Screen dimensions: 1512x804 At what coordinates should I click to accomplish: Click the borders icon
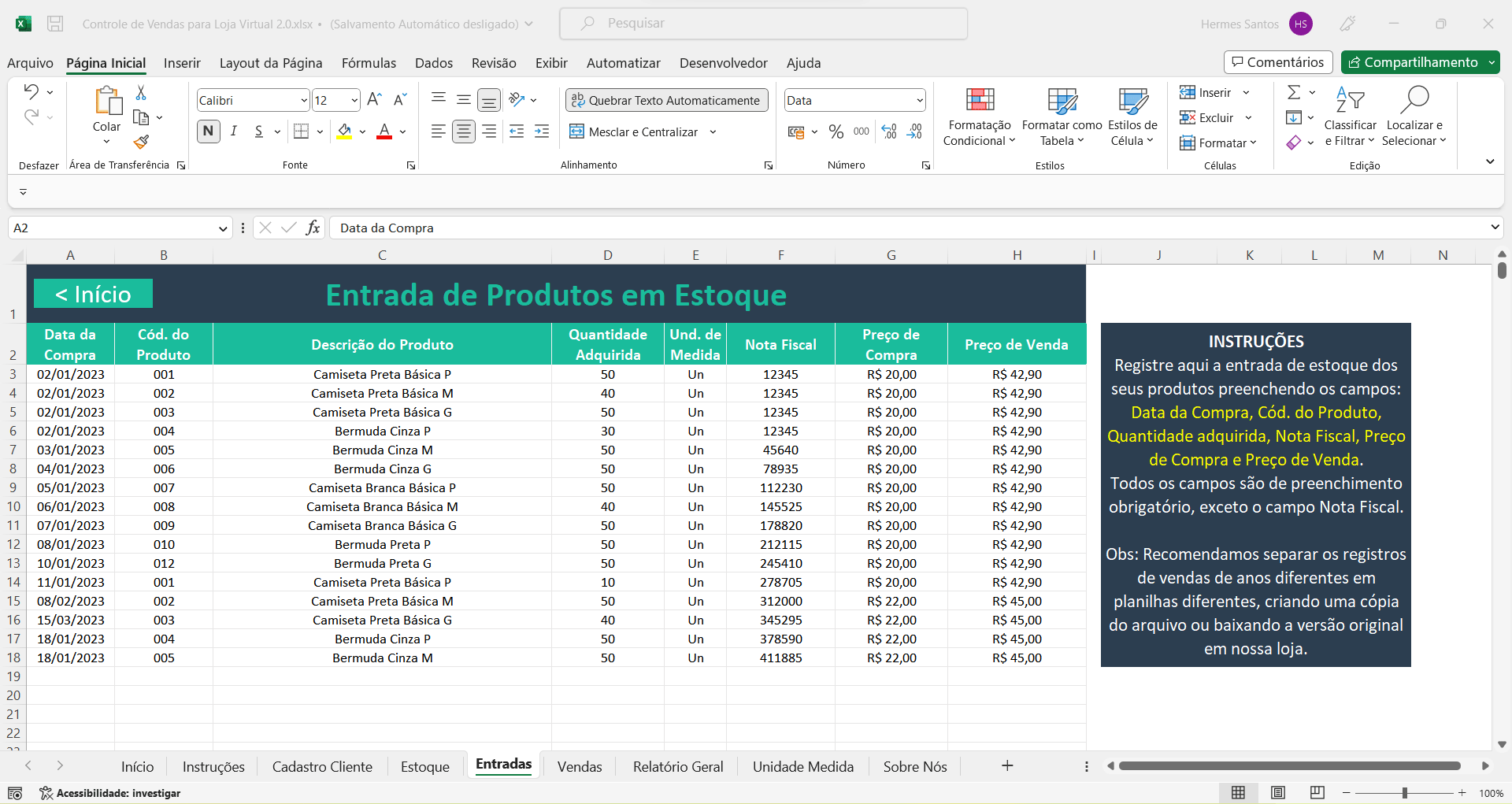pos(301,132)
